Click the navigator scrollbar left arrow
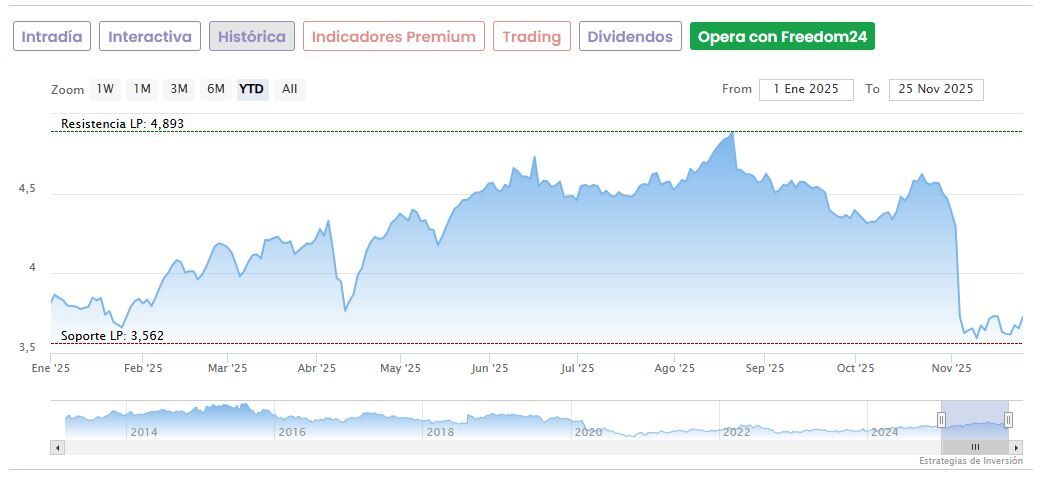The image size is (1042, 478). click(x=57, y=447)
